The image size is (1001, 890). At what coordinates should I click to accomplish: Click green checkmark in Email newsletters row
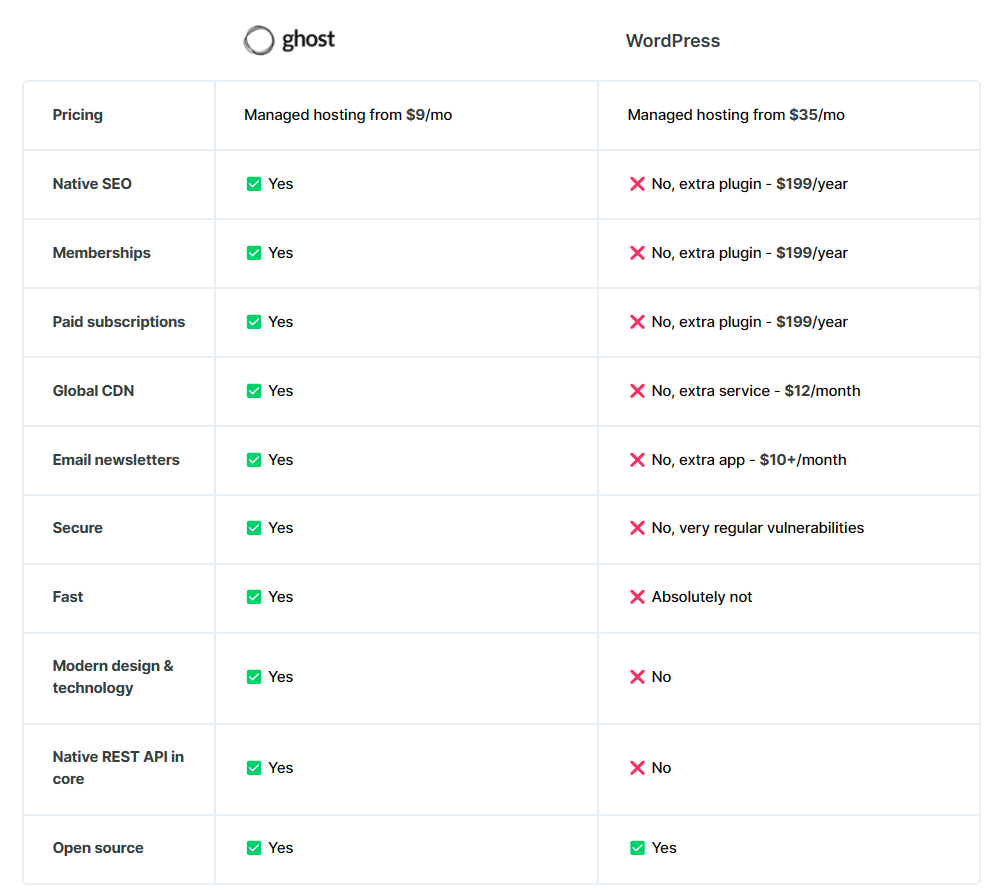pyautogui.click(x=254, y=460)
